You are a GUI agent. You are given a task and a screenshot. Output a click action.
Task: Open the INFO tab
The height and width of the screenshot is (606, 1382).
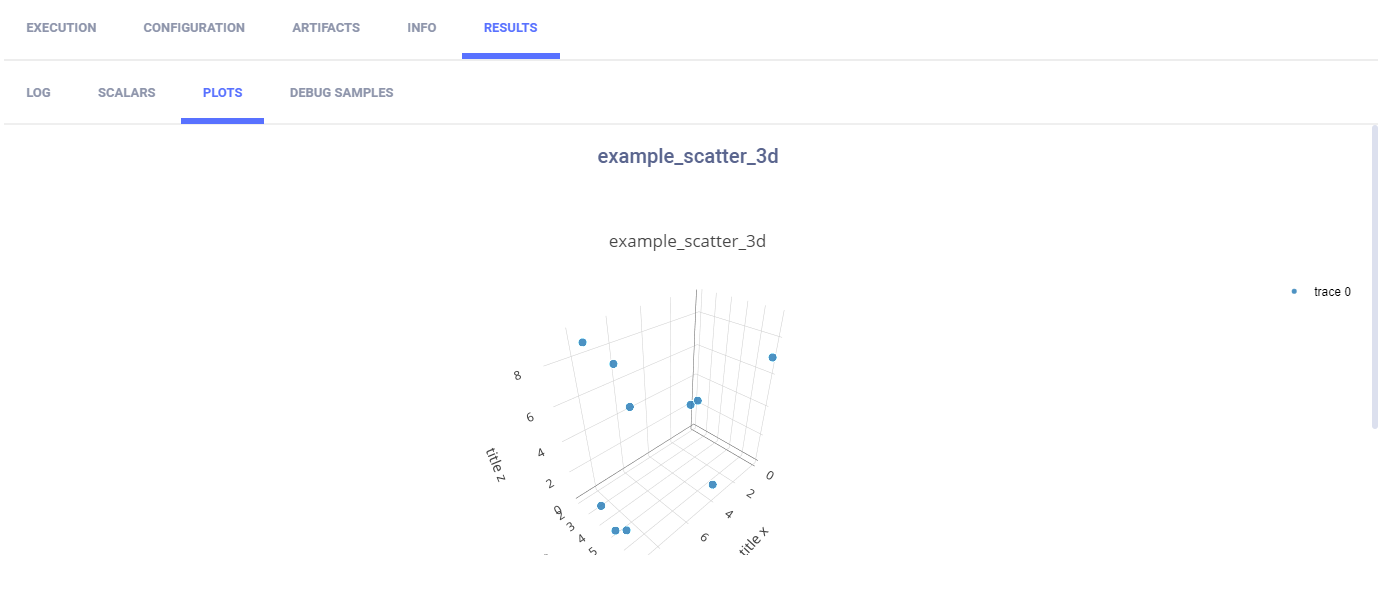tap(421, 27)
